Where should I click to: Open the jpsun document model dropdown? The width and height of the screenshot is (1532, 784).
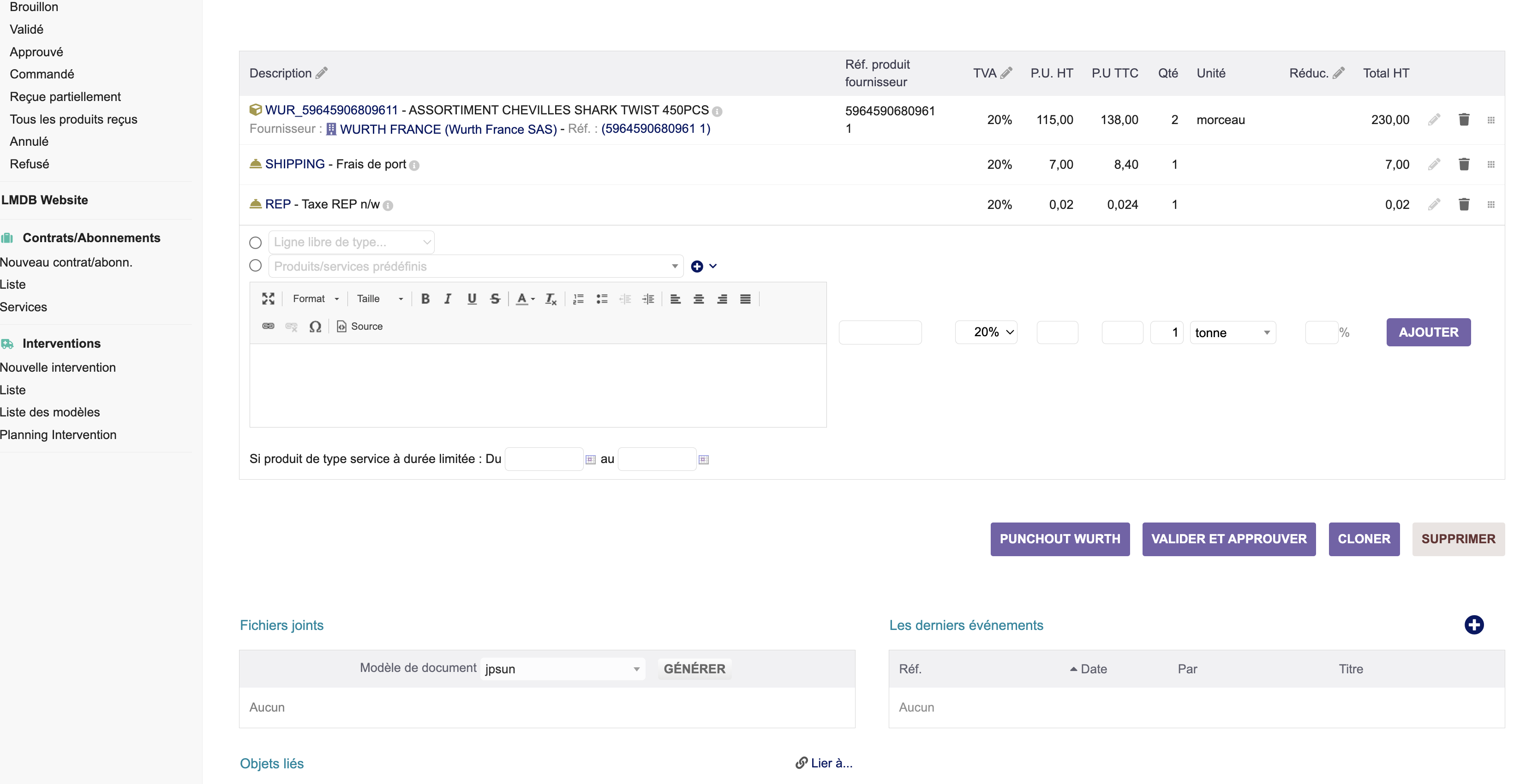[x=563, y=669]
